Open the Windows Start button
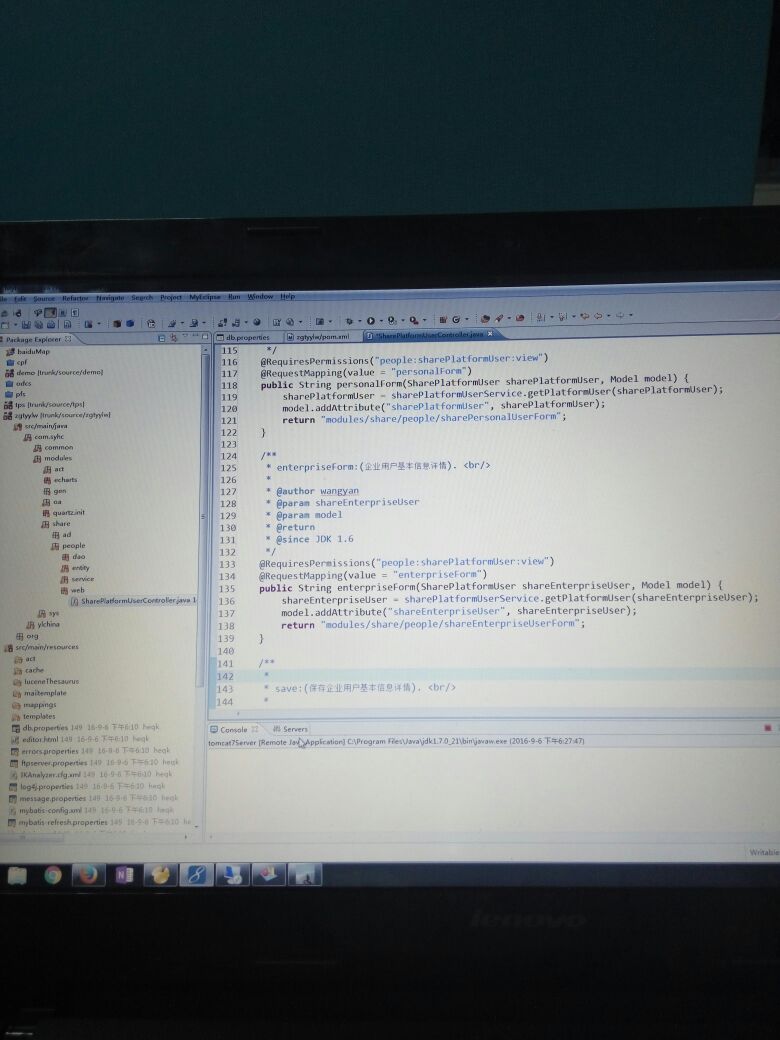Viewport: 780px width, 1040px height. (x=17, y=876)
